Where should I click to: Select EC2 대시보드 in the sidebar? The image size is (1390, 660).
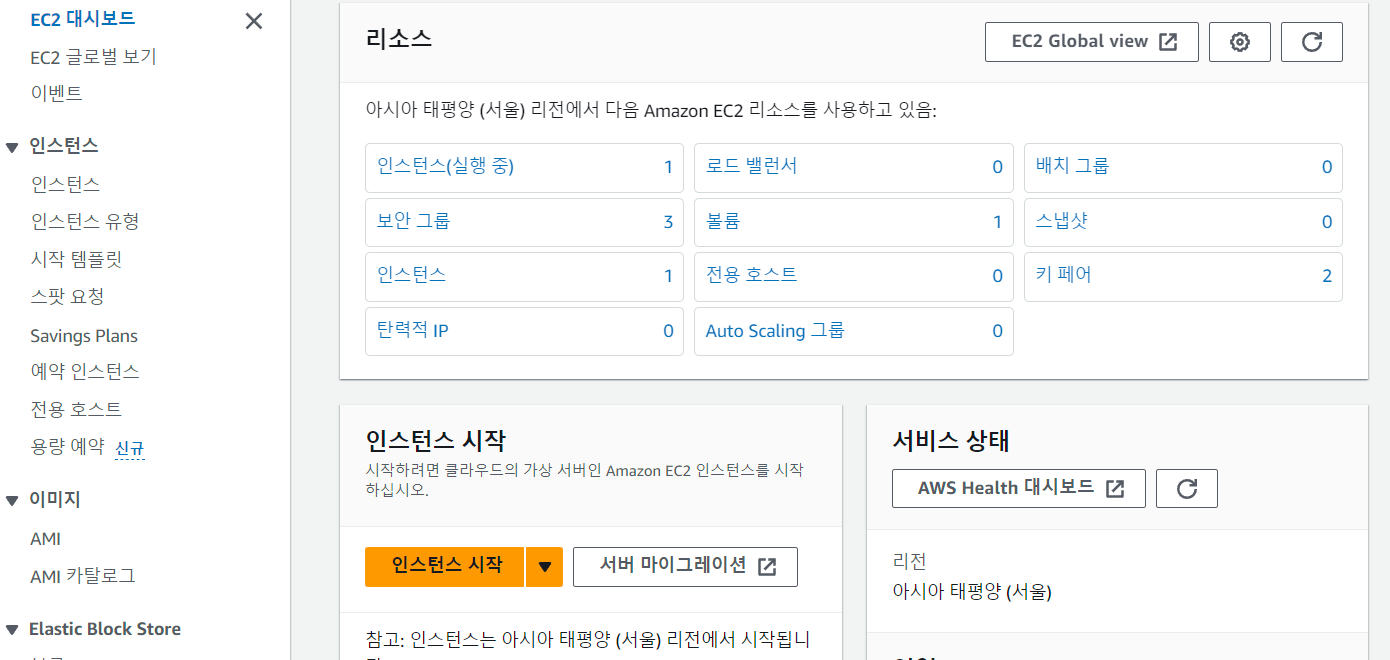pyautogui.click(x=83, y=19)
